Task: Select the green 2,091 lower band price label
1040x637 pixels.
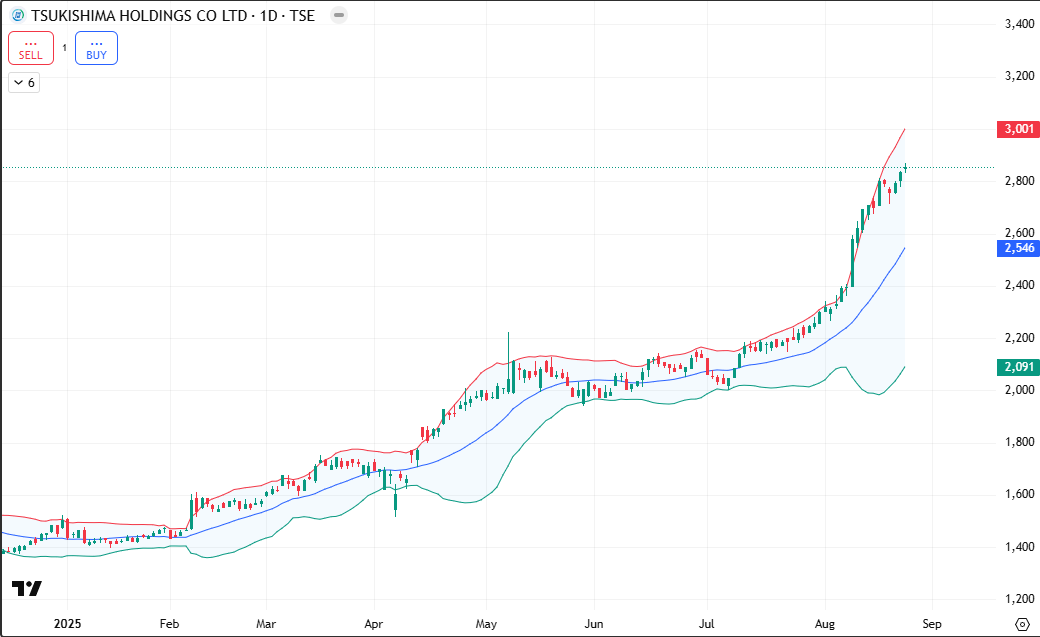Action: [x=1018, y=367]
